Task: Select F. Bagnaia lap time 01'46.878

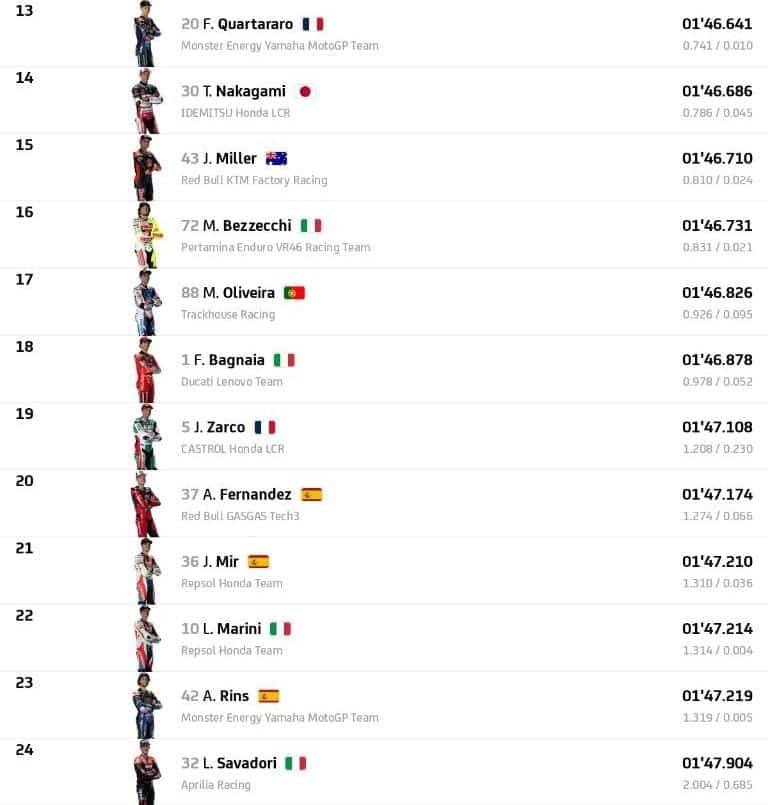Action: (x=717, y=360)
